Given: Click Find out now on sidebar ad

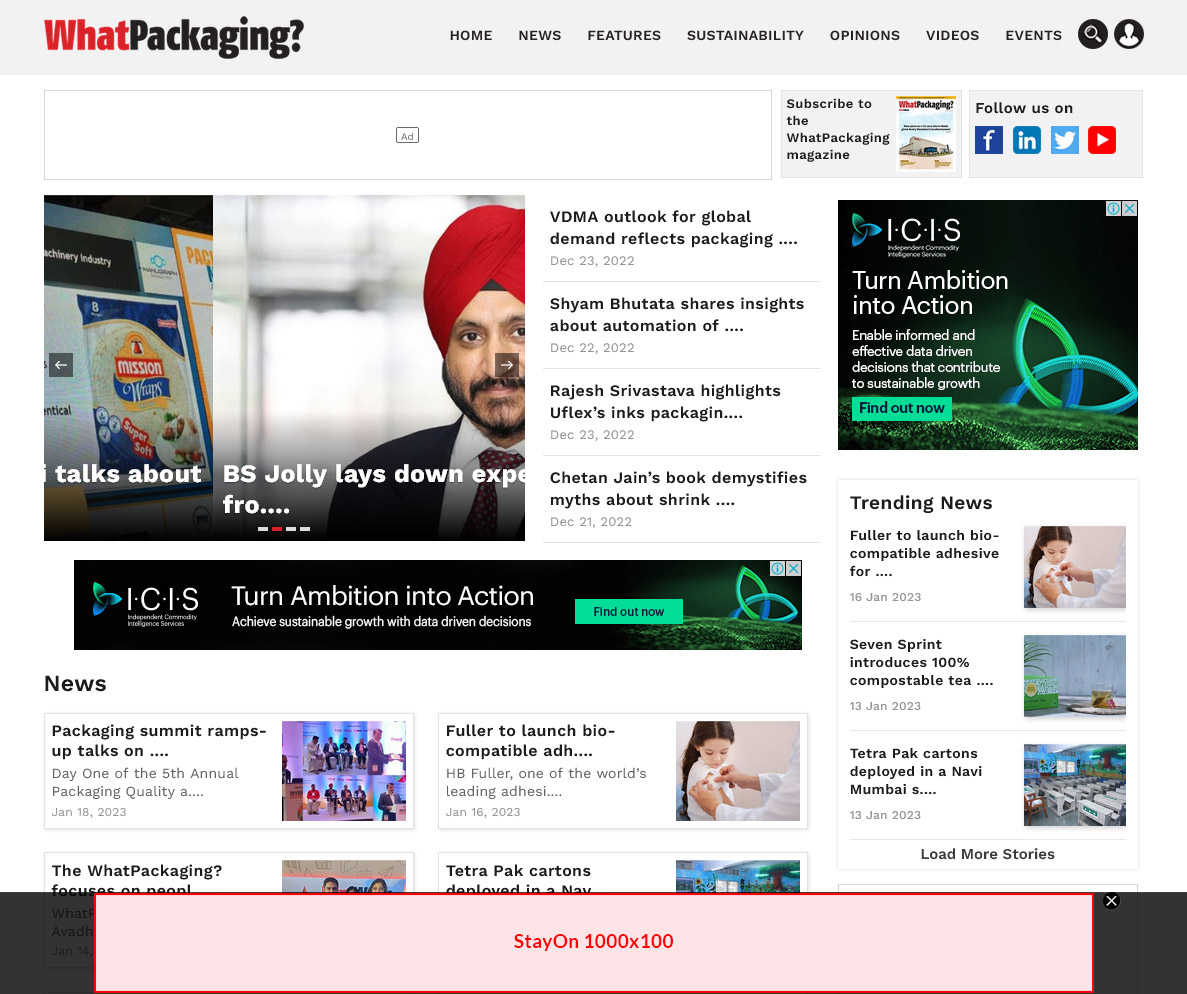Looking at the screenshot, I should point(901,408).
